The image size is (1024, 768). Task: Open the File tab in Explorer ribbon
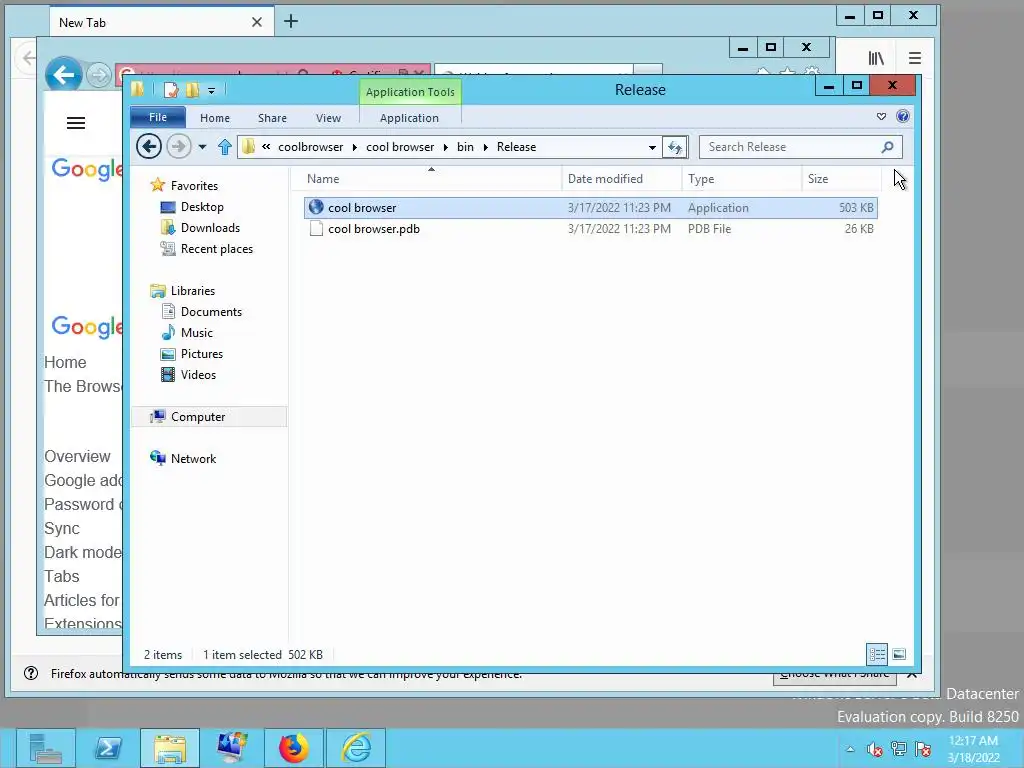click(158, 118)
